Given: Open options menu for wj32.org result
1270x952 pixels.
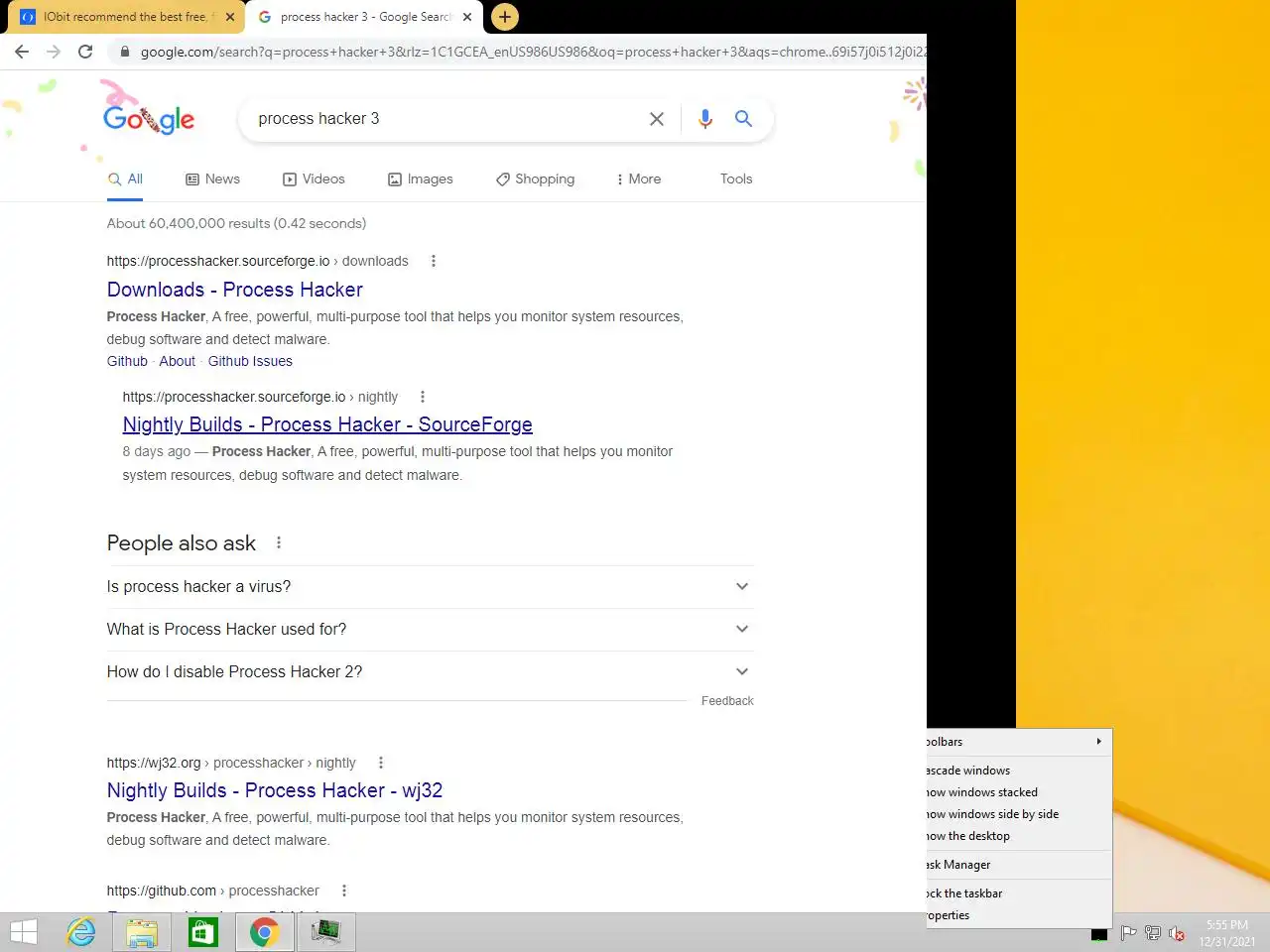Looking at the screenshot, I should coord(381,763).
